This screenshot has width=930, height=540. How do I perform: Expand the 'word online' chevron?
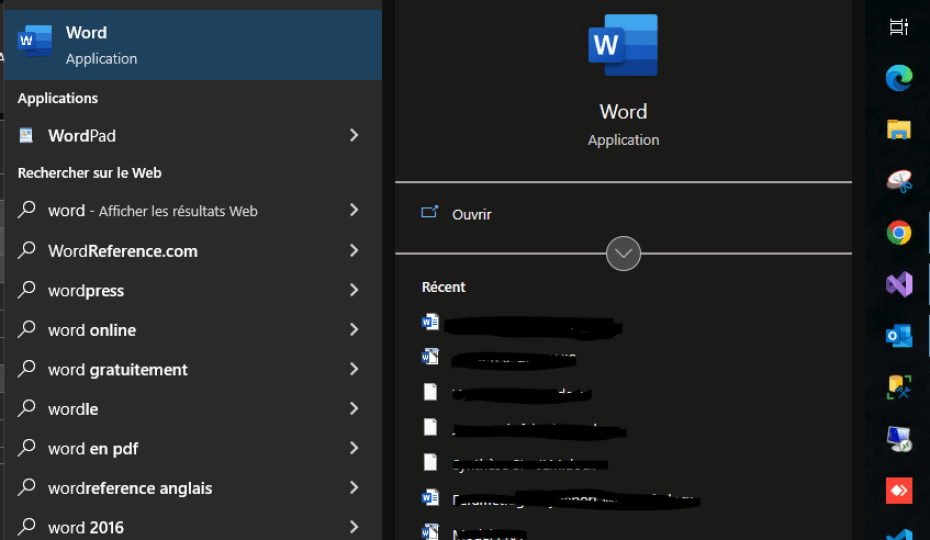pos(354,329)
